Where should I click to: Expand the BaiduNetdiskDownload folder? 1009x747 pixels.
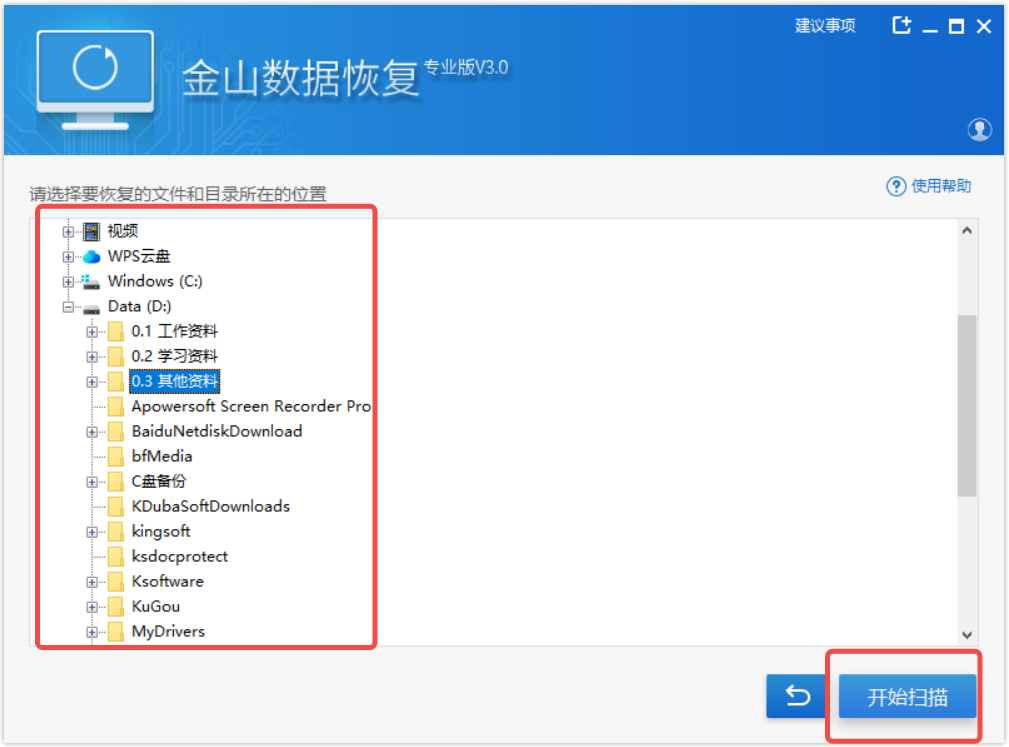point(92,432)
